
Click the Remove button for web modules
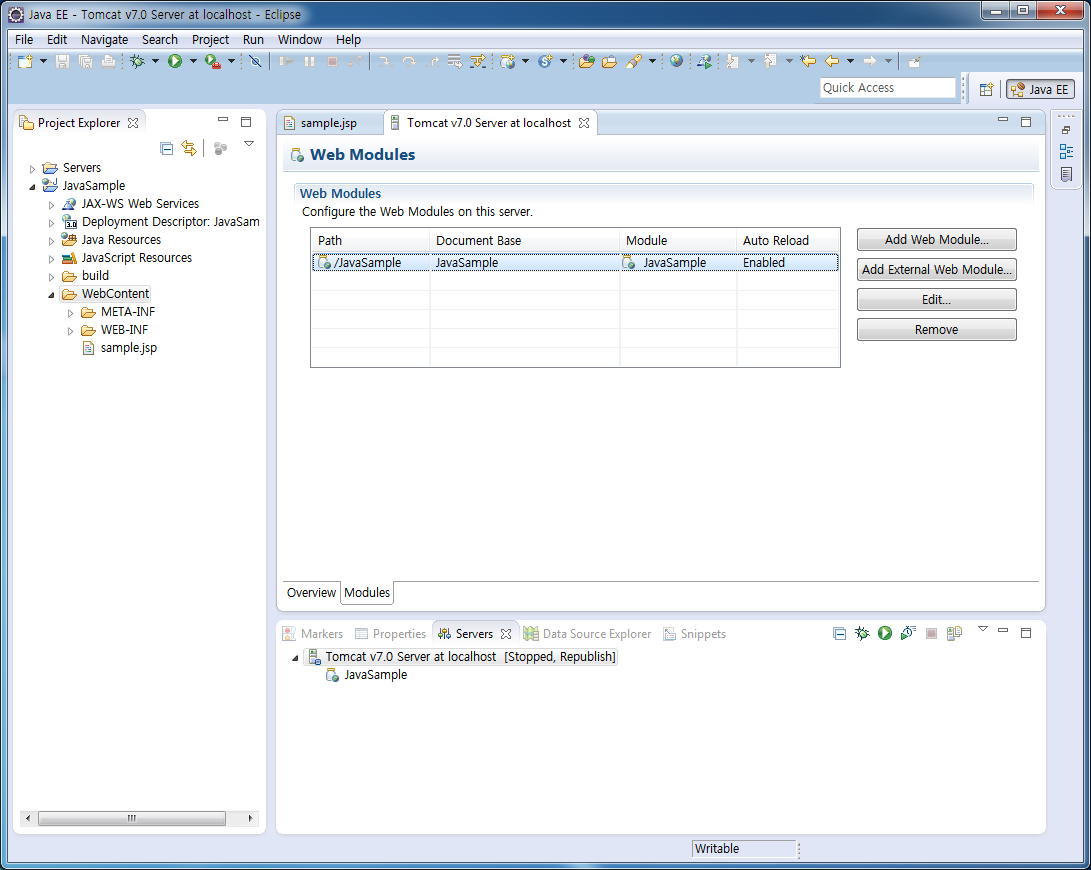936,330
